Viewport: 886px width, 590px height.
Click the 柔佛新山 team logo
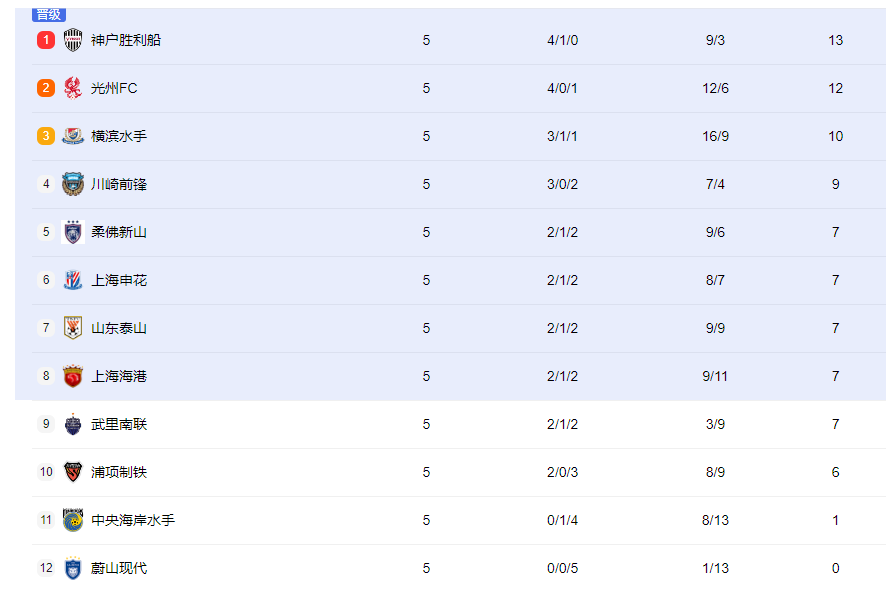tap(72, 232)
